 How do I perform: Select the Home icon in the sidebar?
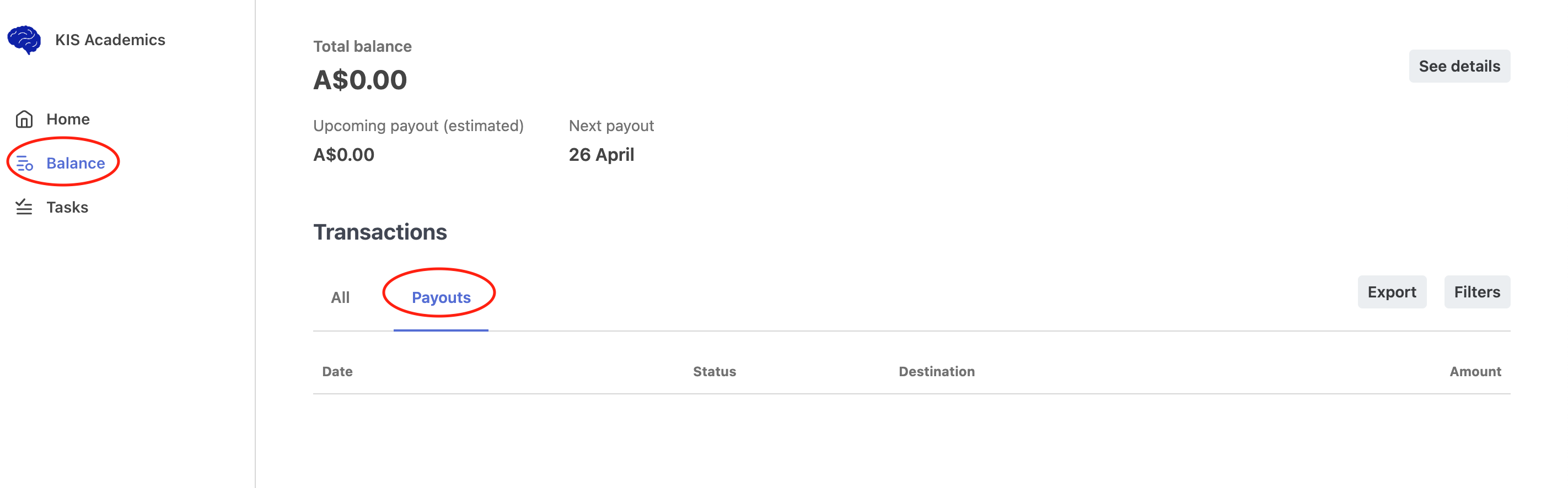coord(24,119)
